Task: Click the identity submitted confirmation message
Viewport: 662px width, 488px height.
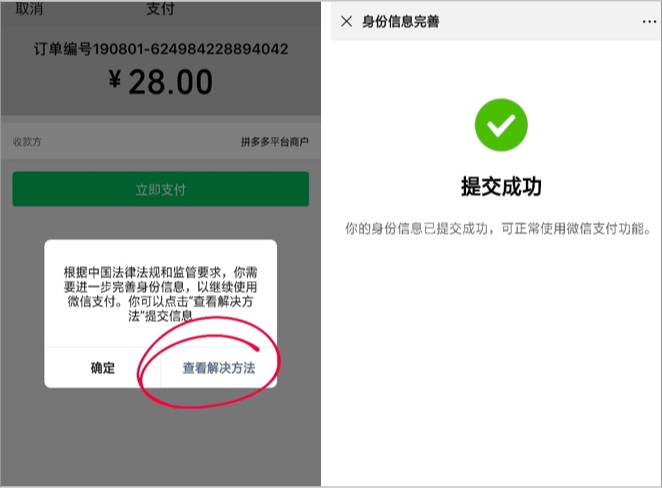Action: pyautogui.click(x=499, y=228)
